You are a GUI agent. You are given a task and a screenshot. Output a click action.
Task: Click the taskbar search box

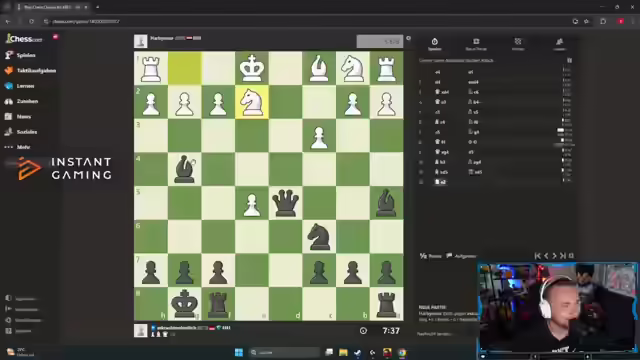284,352
